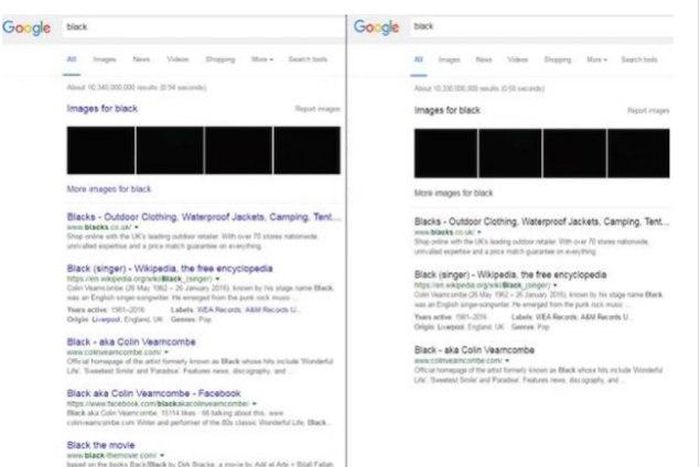Click 'Liverpool' origin link in left window
This screenshot has width=700, height=467.
pos(106,320)
